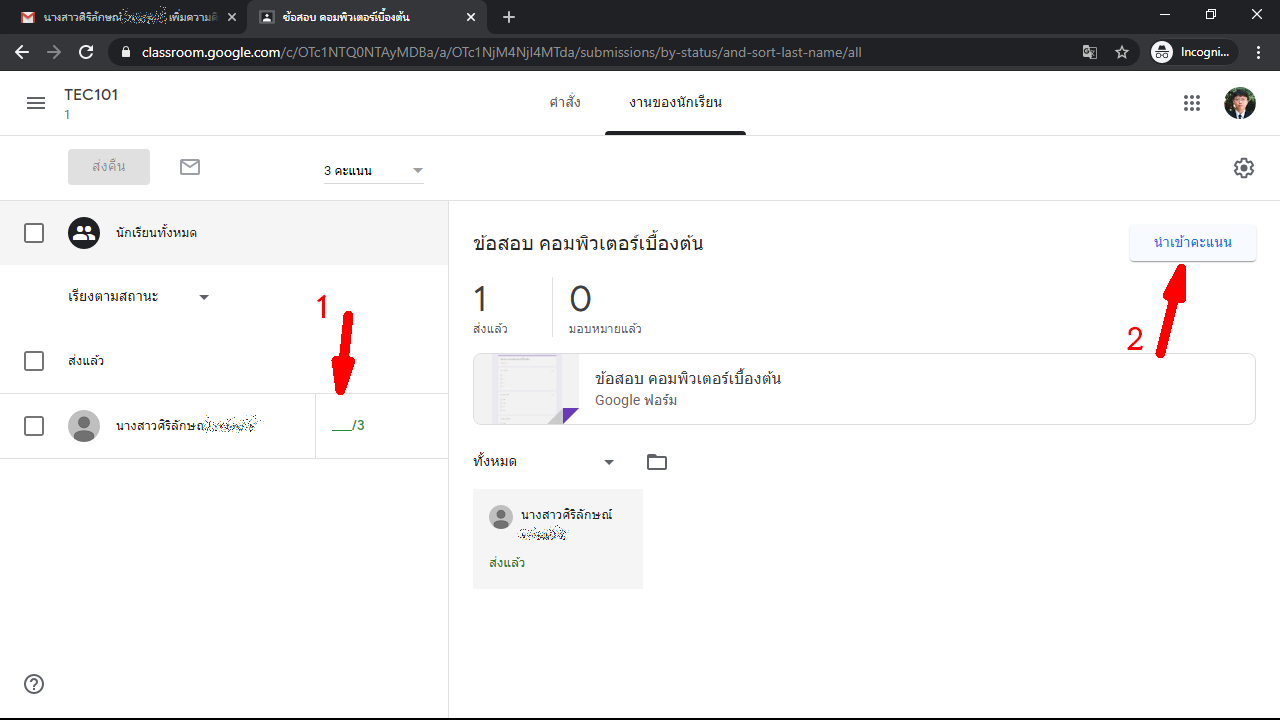Open the 3 คะแนน points dropdown
The width and height of the screenshot is (1280, 720).
(373, 171)
